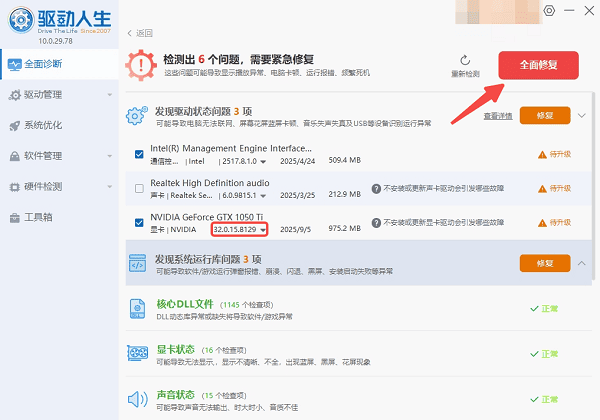This screenshot has height=420, width=600.
Task: Collapse the 发现系统运行库问题 section
Action: 582,263
